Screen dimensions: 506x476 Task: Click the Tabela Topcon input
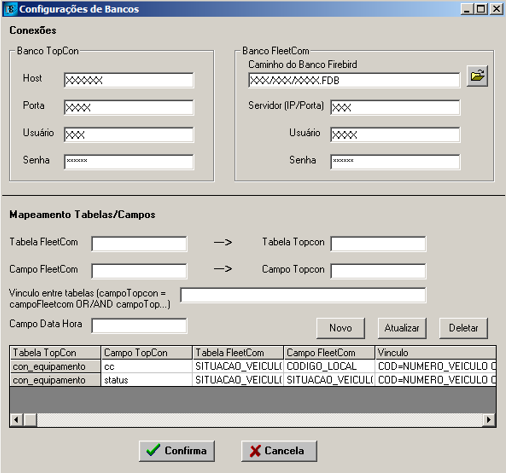378,244
